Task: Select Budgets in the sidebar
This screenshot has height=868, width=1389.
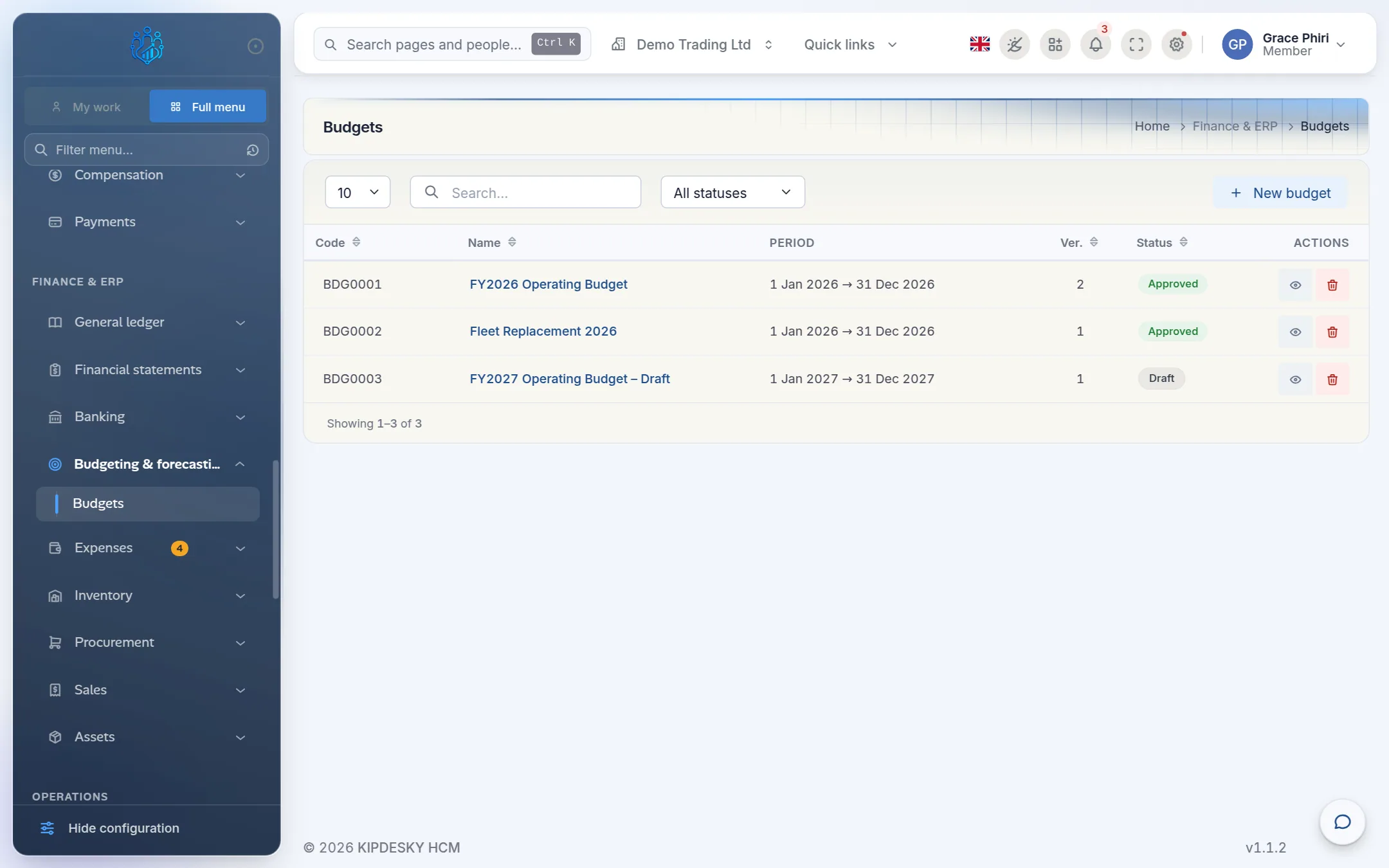Action: pos(148,503)
